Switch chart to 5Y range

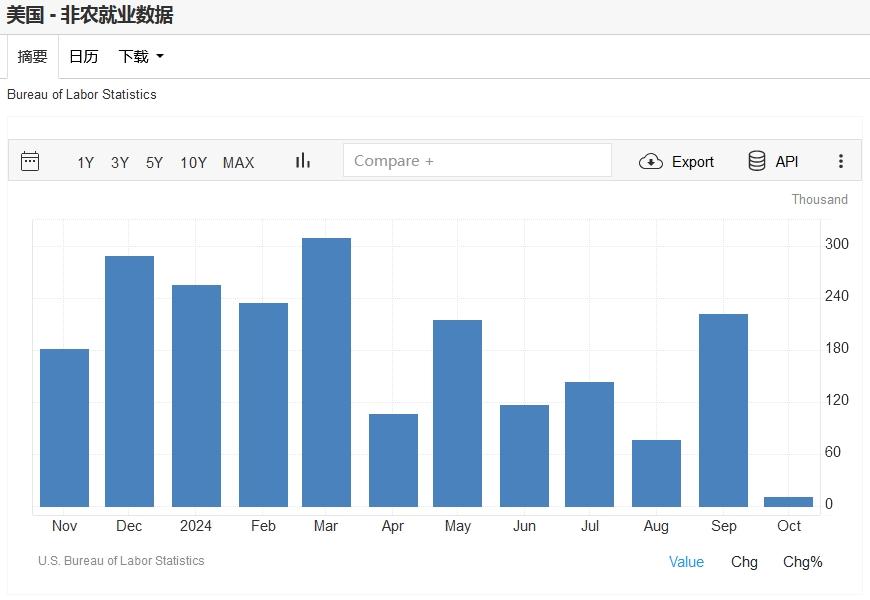pos(154,163)
